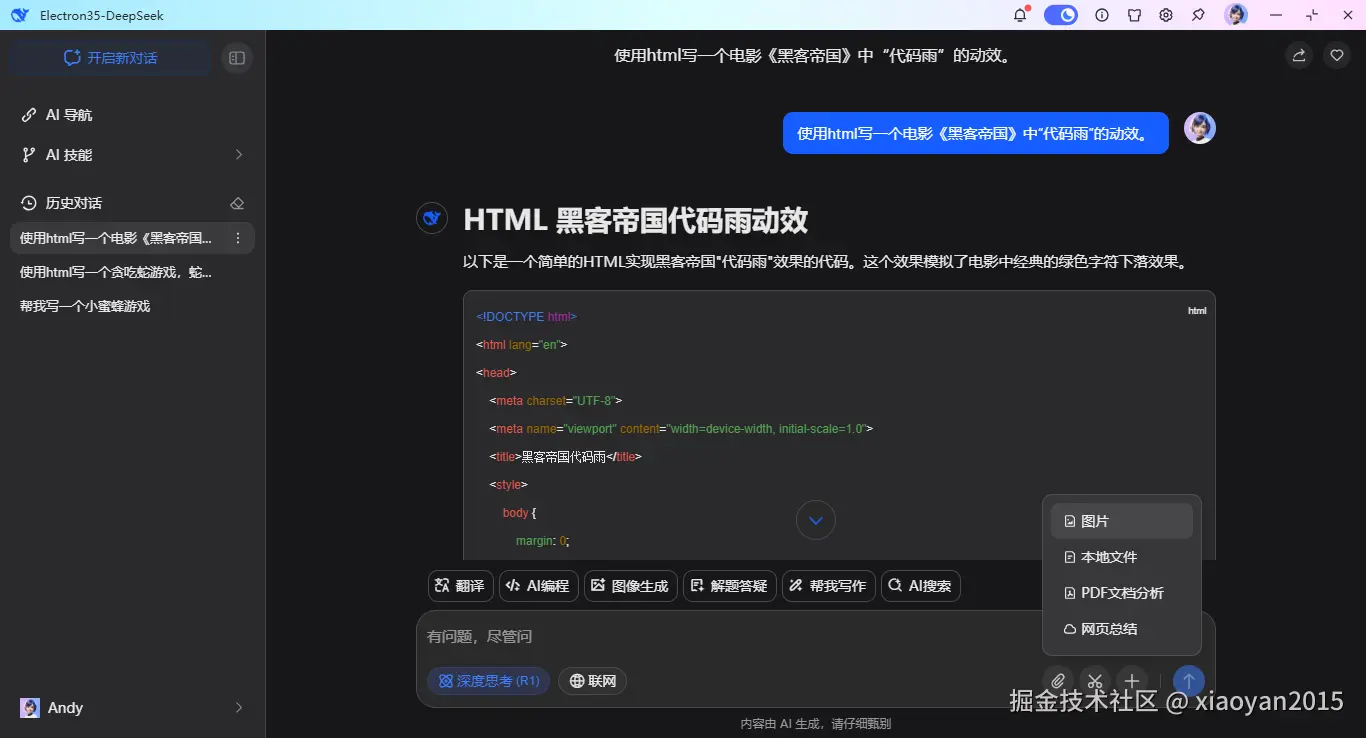Screen dimensions: 1366x738
Task: Click the paperclip attachment icon in the input area
Action: pyautogui.click(x=1058, y=681)
